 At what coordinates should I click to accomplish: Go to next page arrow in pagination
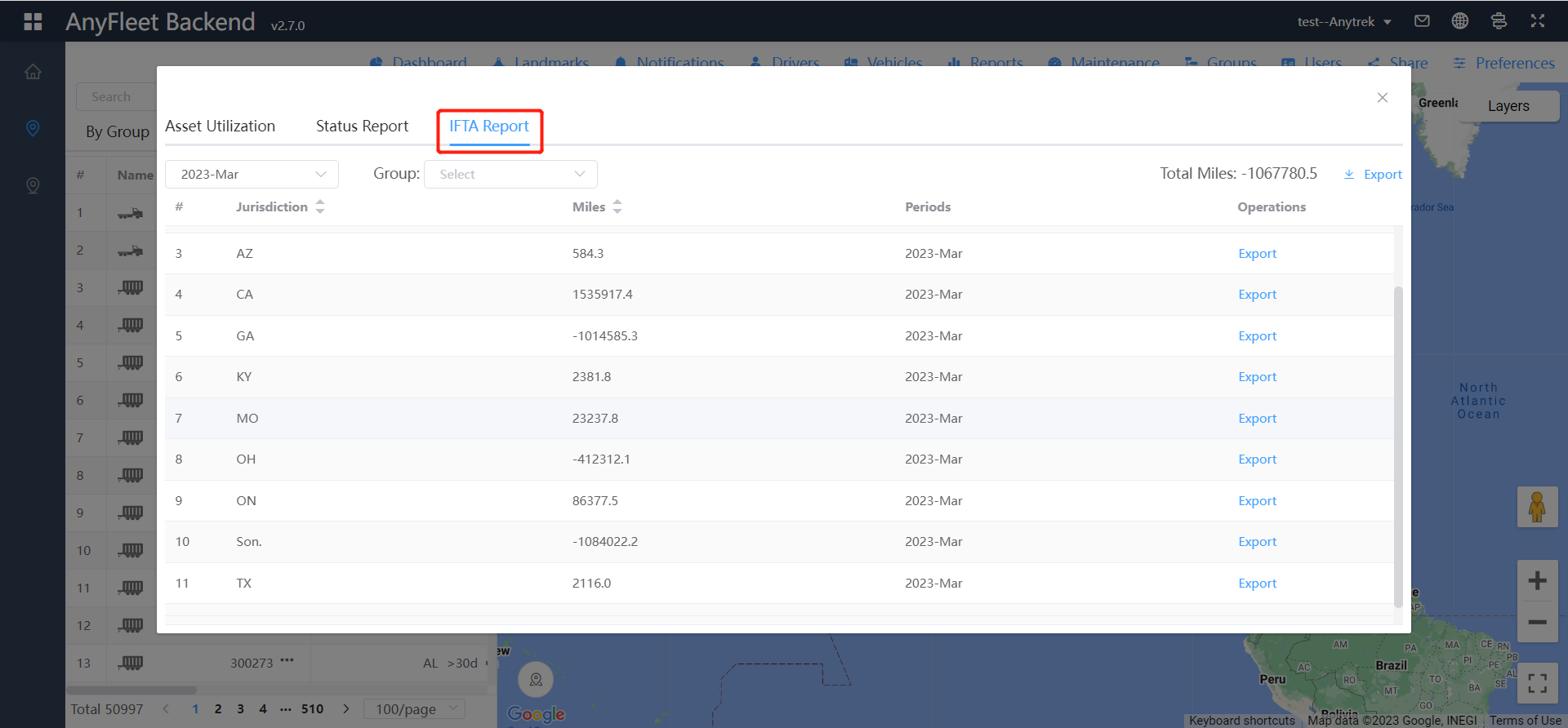pos(346,708)
